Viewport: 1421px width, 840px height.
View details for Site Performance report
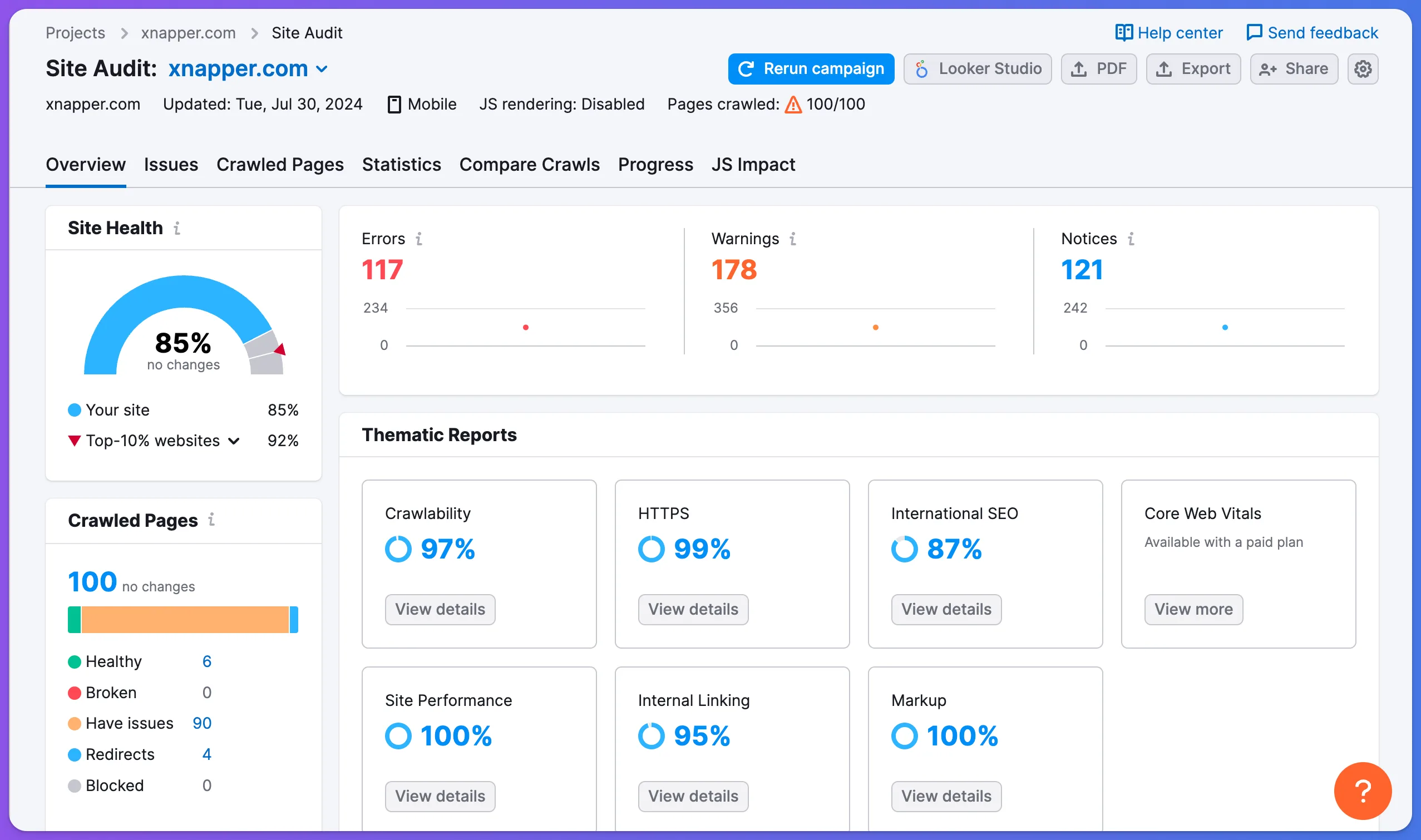440,797
